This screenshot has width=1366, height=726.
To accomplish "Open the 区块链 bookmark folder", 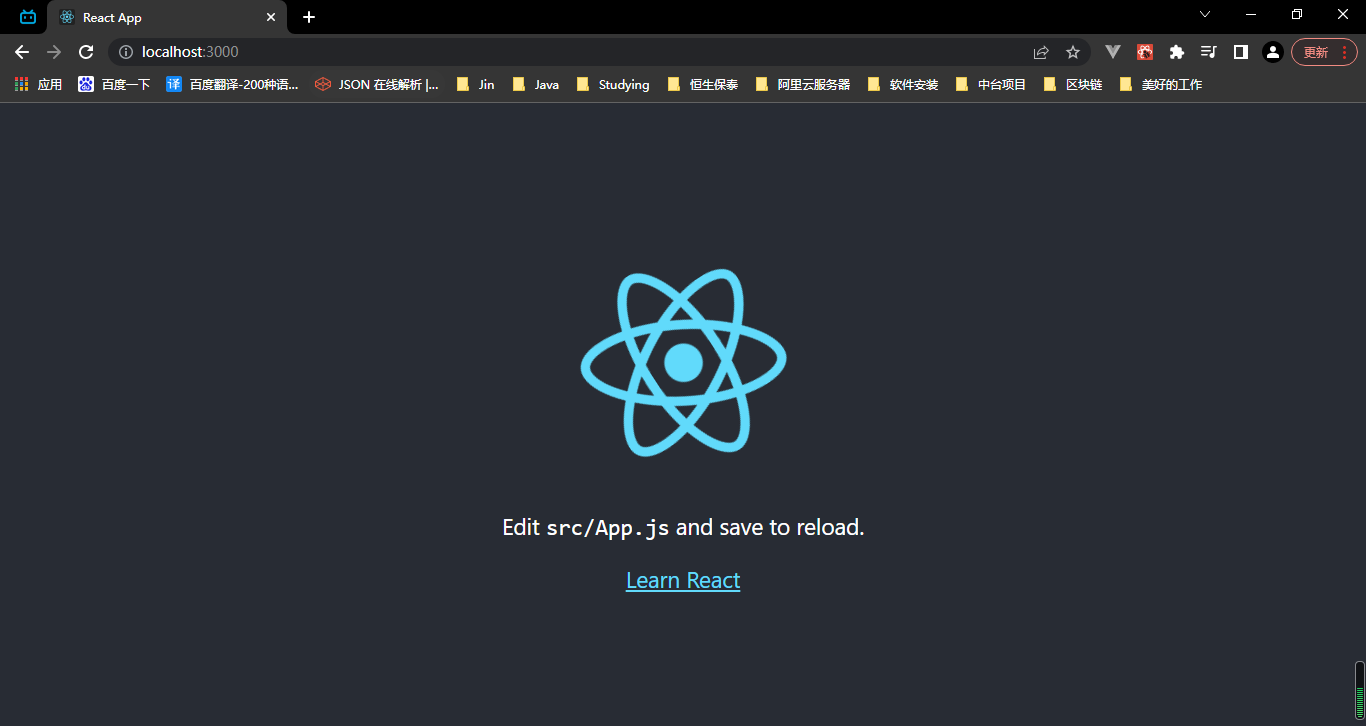I will pos(1072,85).
